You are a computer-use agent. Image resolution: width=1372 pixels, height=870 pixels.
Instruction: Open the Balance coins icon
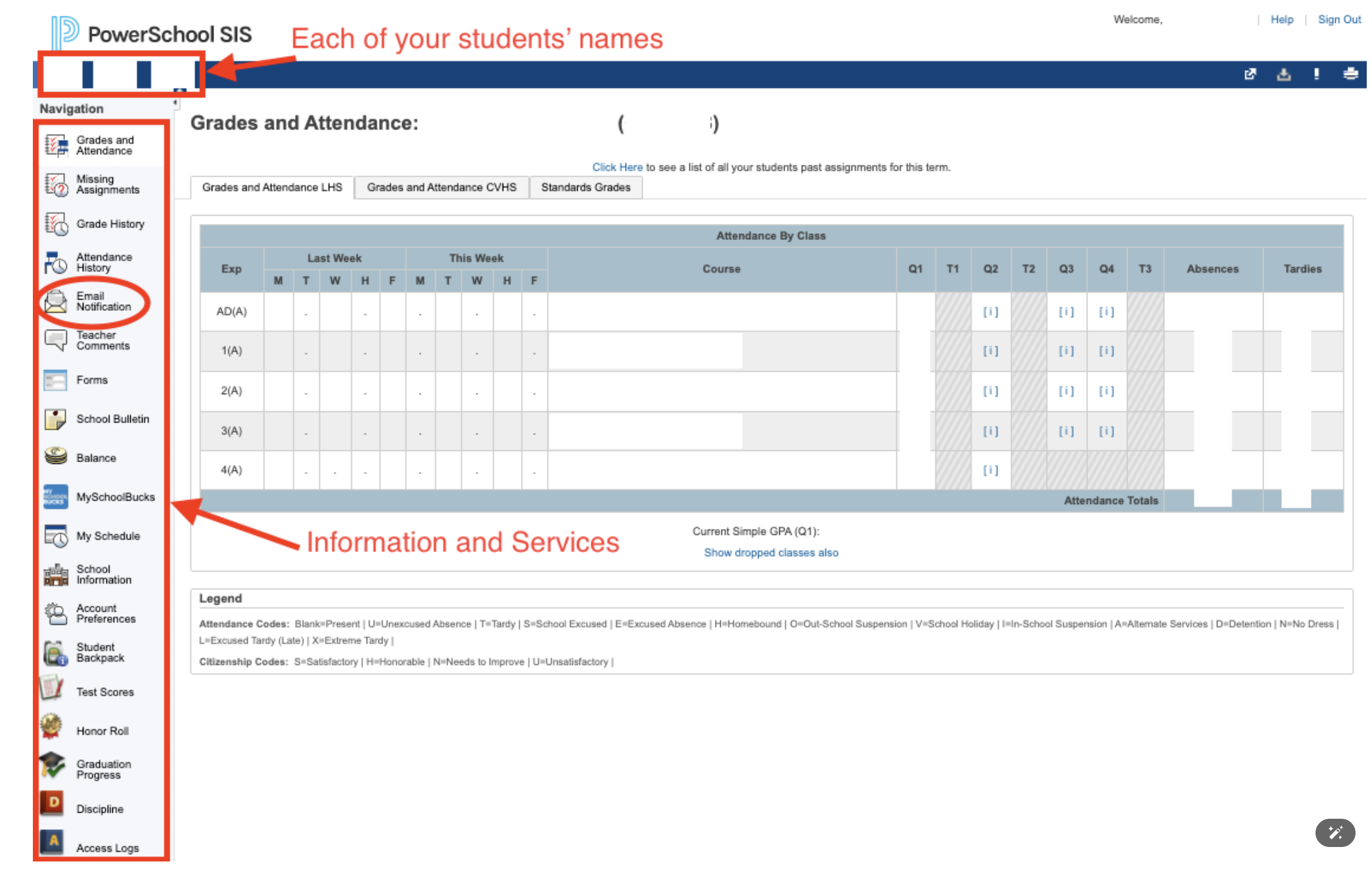click(57, 457)
